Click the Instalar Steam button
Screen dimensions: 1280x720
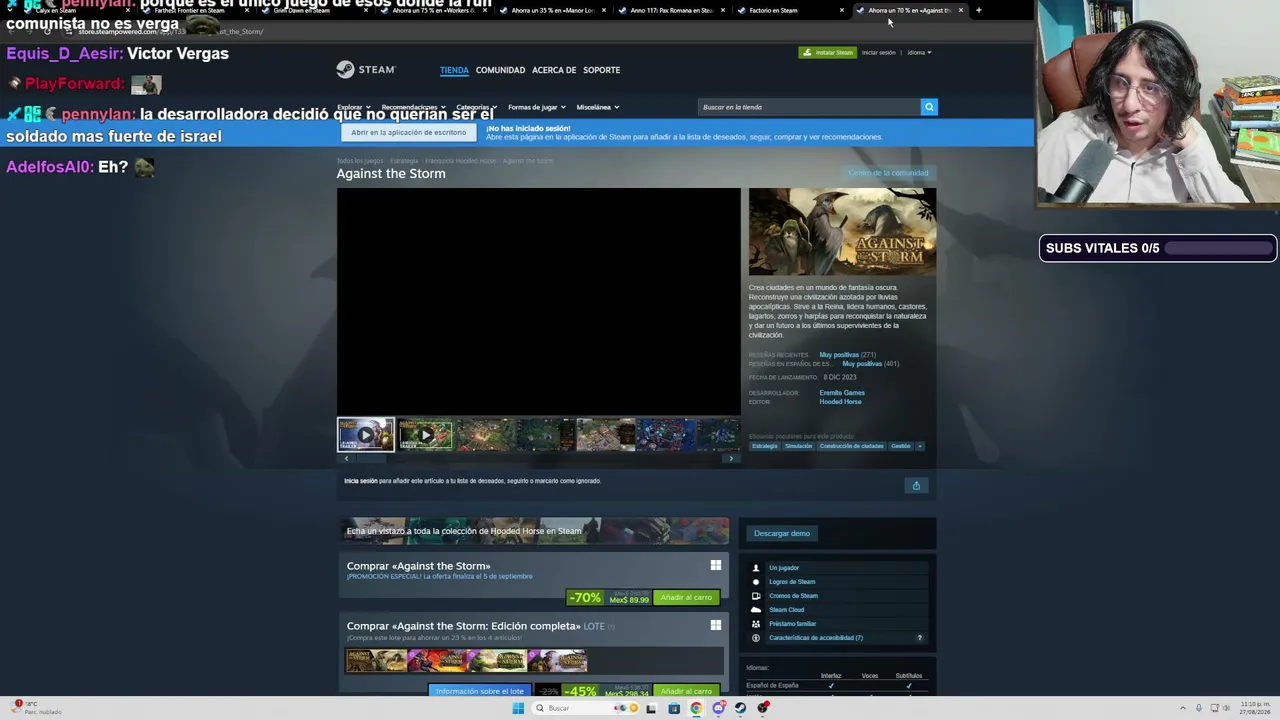(827, 52)
